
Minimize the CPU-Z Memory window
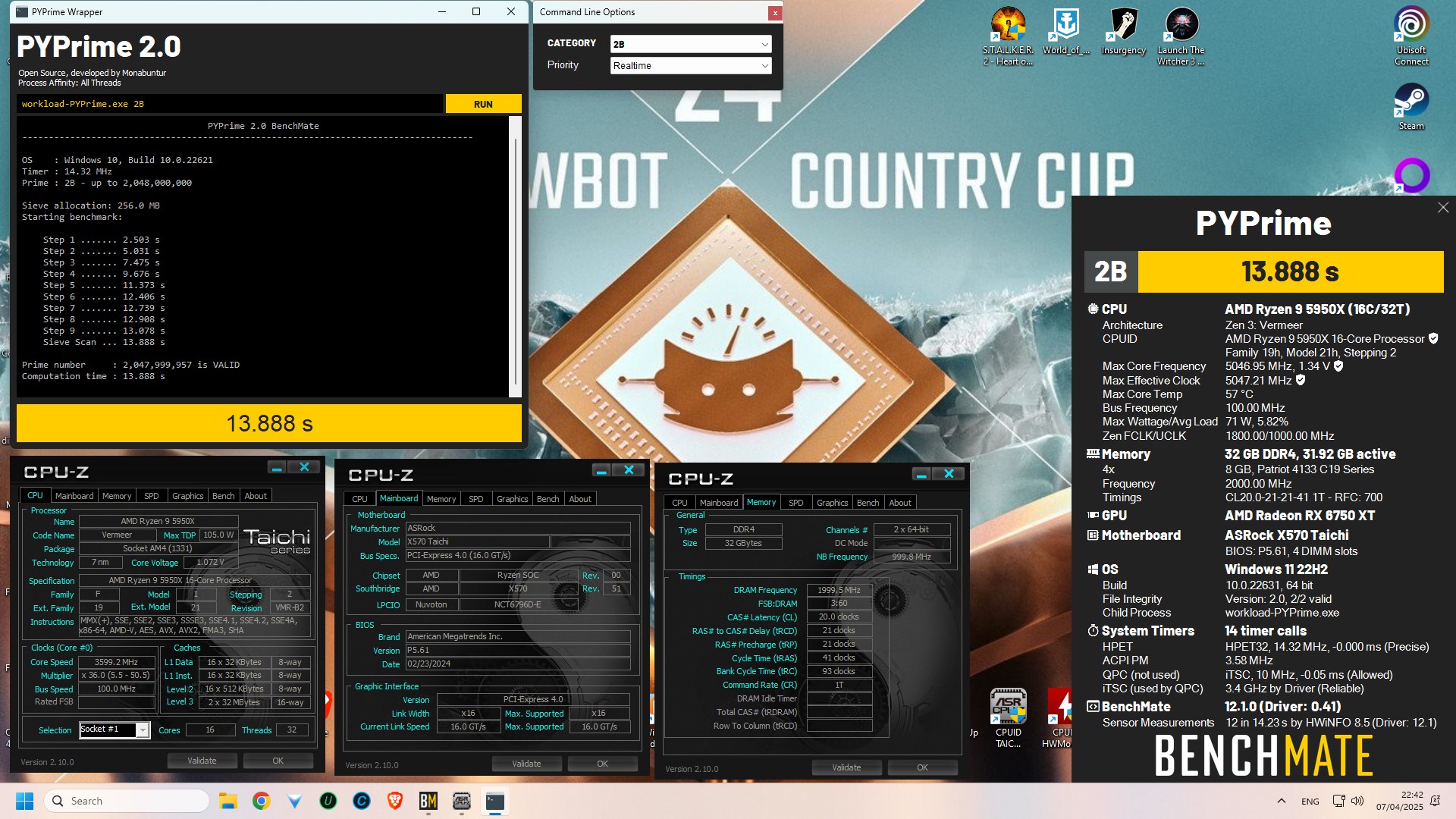921,474
